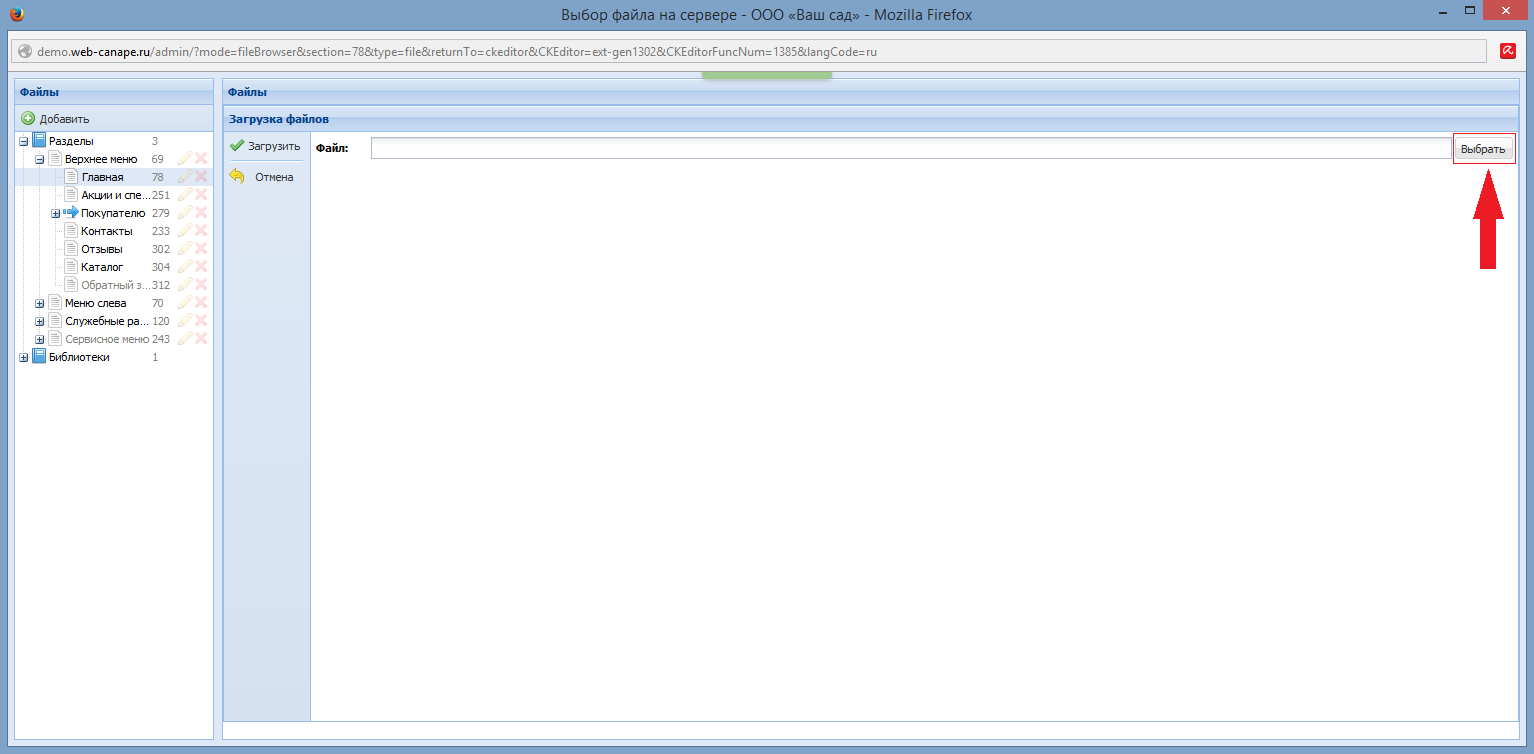Select the Обратный з… tree item
The image size is (1534, 754).
point(115,285)
